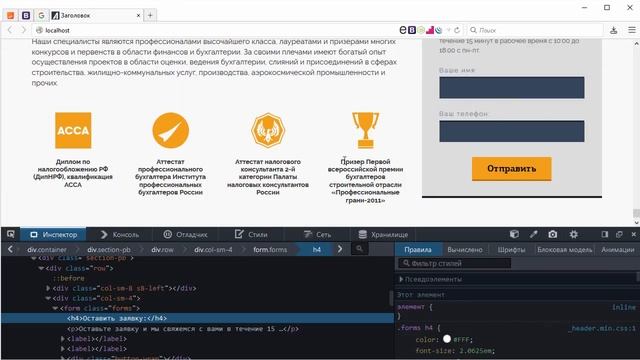Select form.forms breadcrumb
This screenshot has height=360, width=640.
pos(270,249)
